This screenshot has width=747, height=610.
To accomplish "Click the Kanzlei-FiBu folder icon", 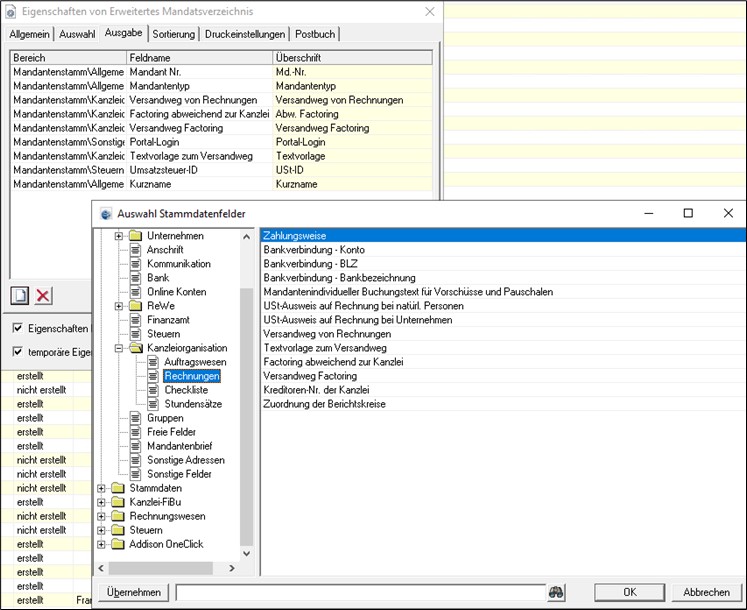I will 118,502.
